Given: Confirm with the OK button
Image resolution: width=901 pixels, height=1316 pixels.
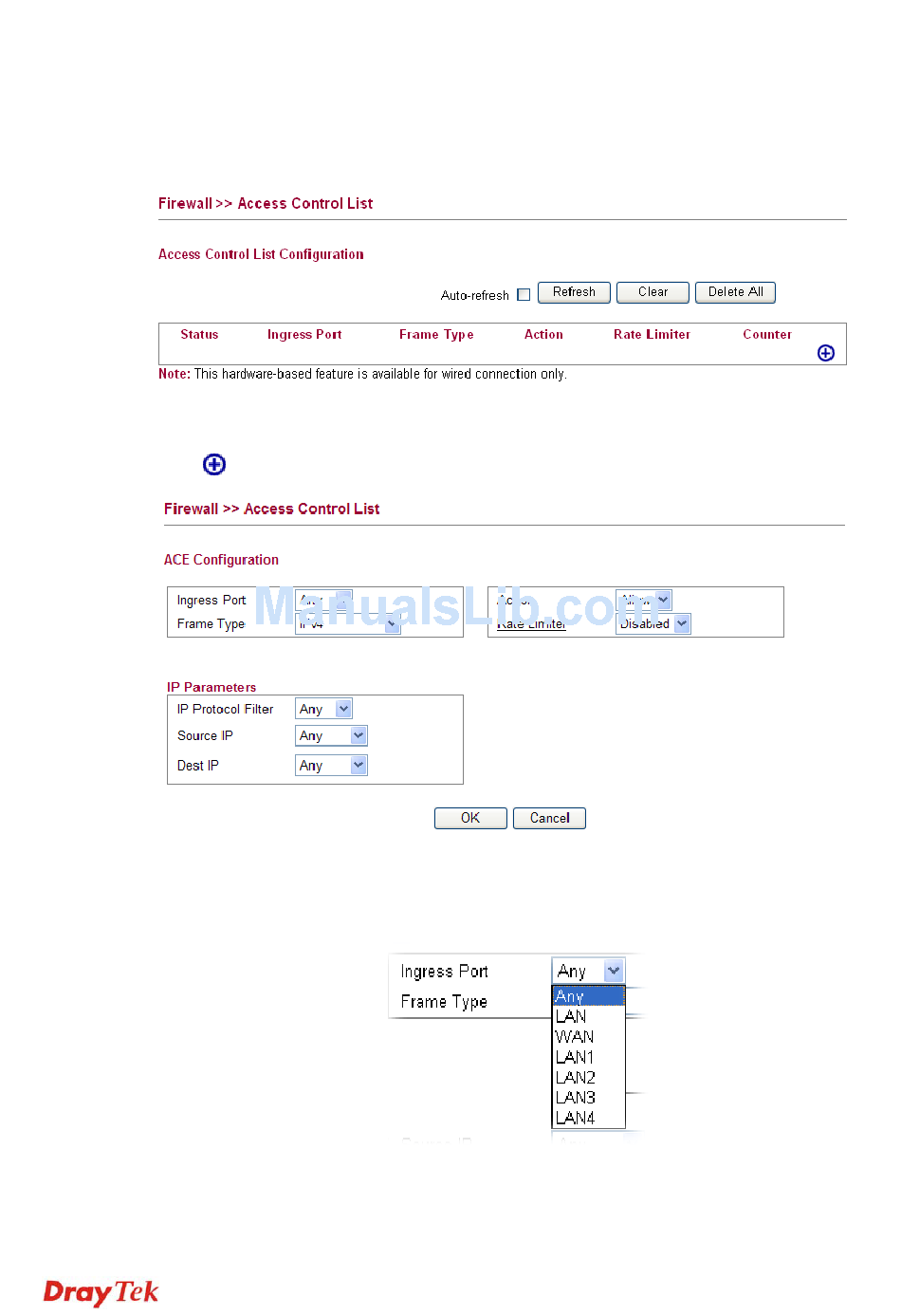Looking at the screenshot, I should click(x=470, y=818).
